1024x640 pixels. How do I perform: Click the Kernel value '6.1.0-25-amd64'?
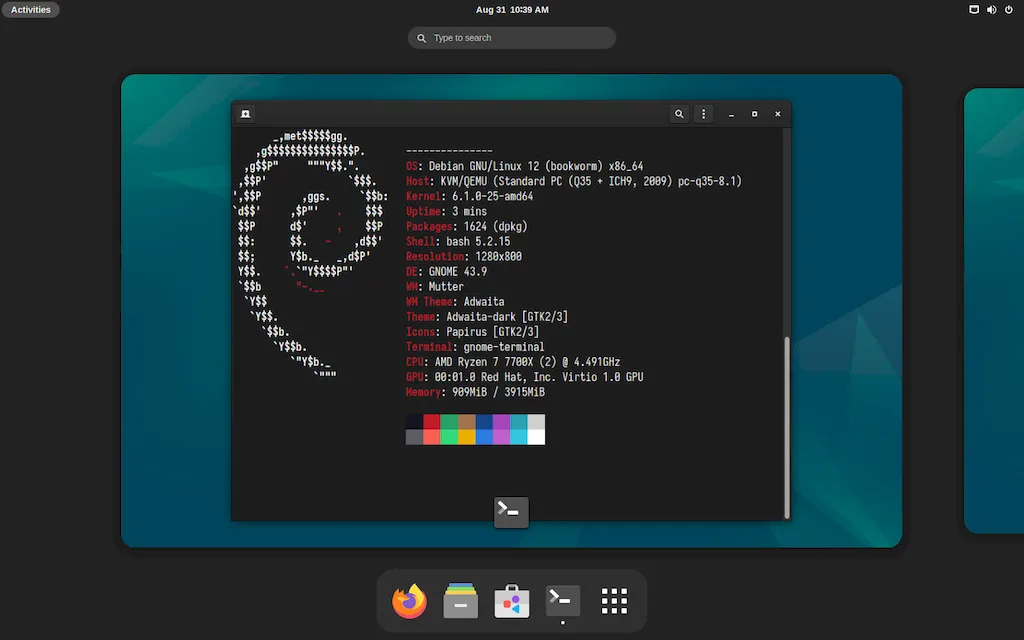click(492, 197)
